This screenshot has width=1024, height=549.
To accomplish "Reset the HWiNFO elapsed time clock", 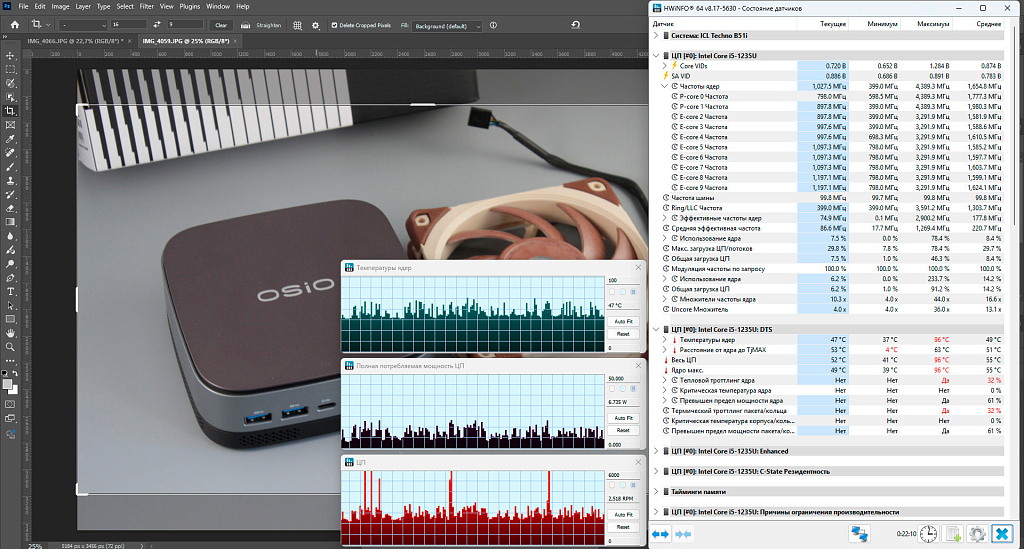I will pyautogui.click(x=929, y=534).
